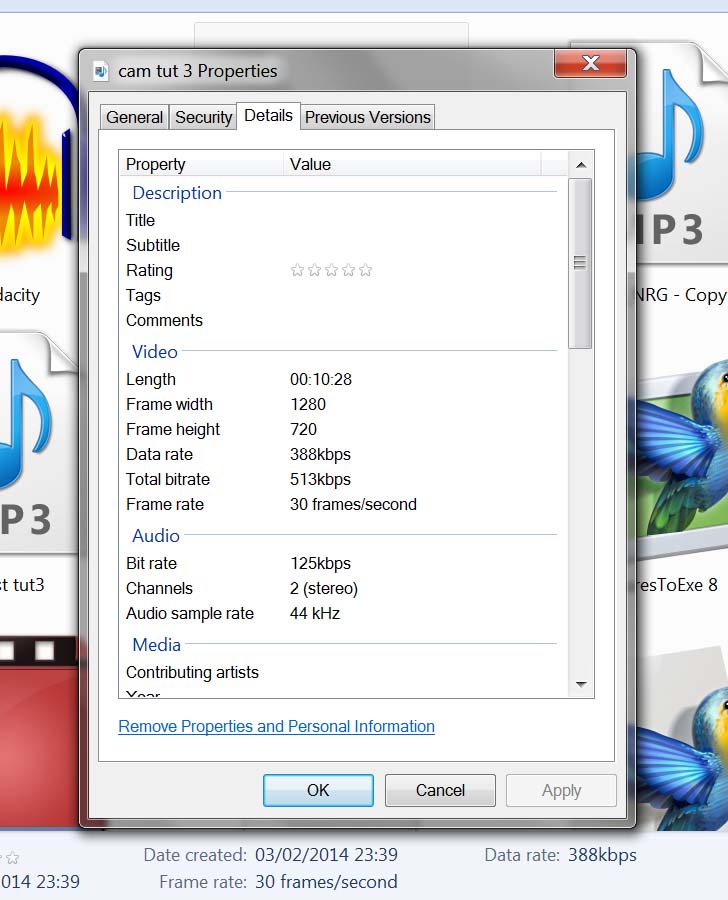Viewport: 728px width, 900px height.
Task: Select the Comments property row
Action: pos(343,320)
